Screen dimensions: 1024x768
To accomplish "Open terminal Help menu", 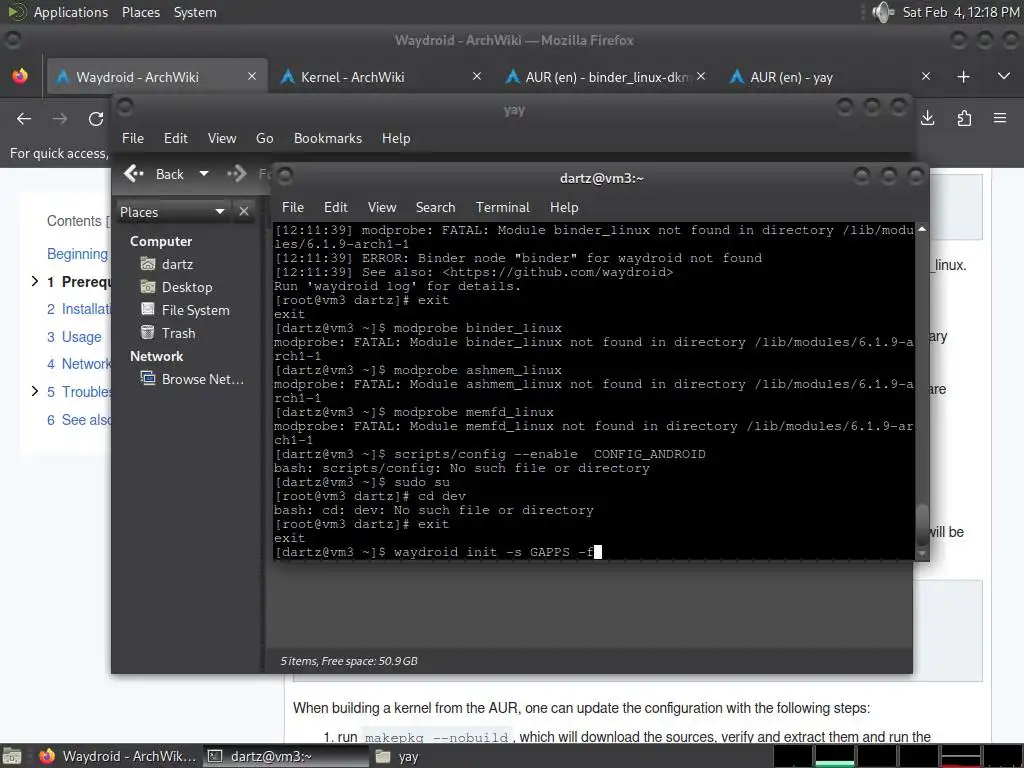I will coord(564,207).
